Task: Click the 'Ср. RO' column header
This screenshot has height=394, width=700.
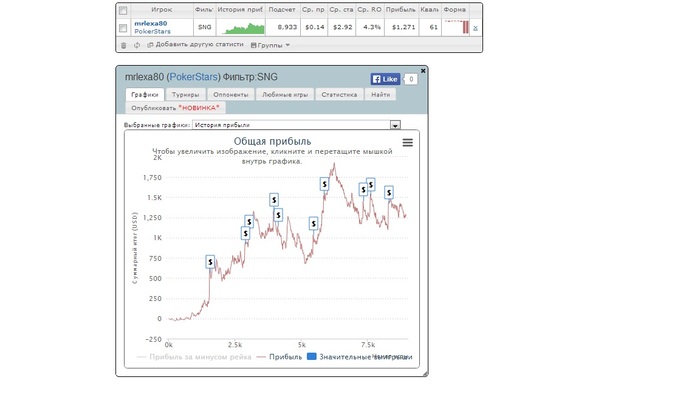Action: point(369,10)
